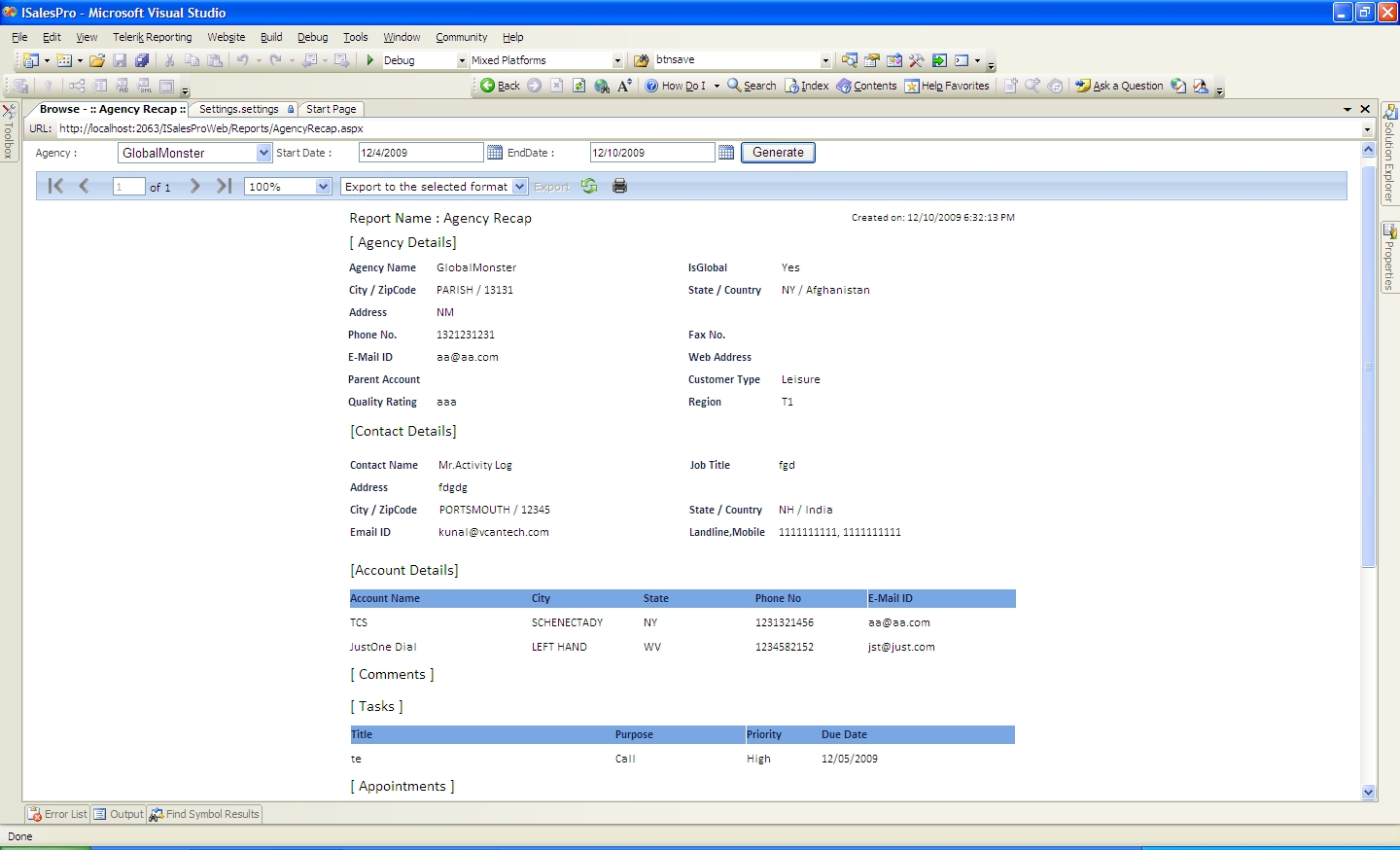Open the Start Date calendar picker
Screen dimensions: 1400x850
(x=495, y=153)
